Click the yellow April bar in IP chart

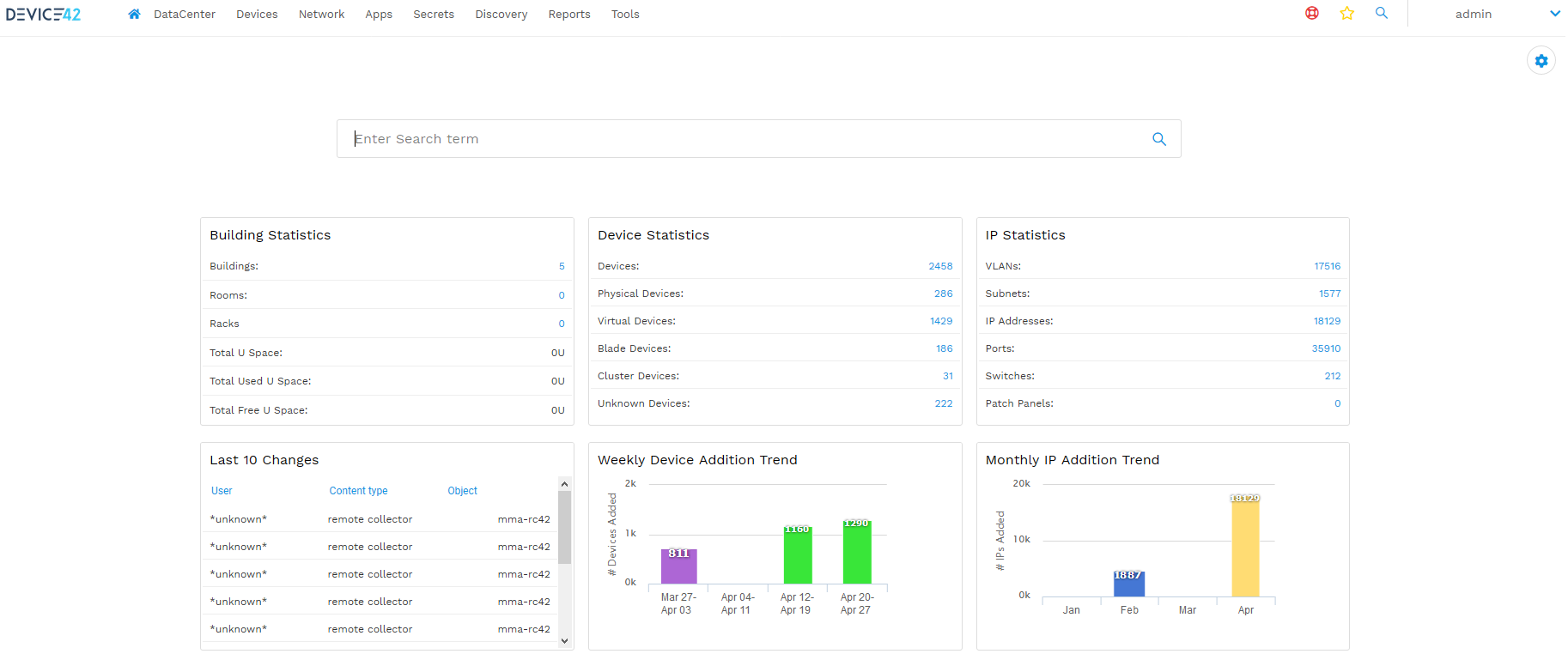pos(1245,548)
